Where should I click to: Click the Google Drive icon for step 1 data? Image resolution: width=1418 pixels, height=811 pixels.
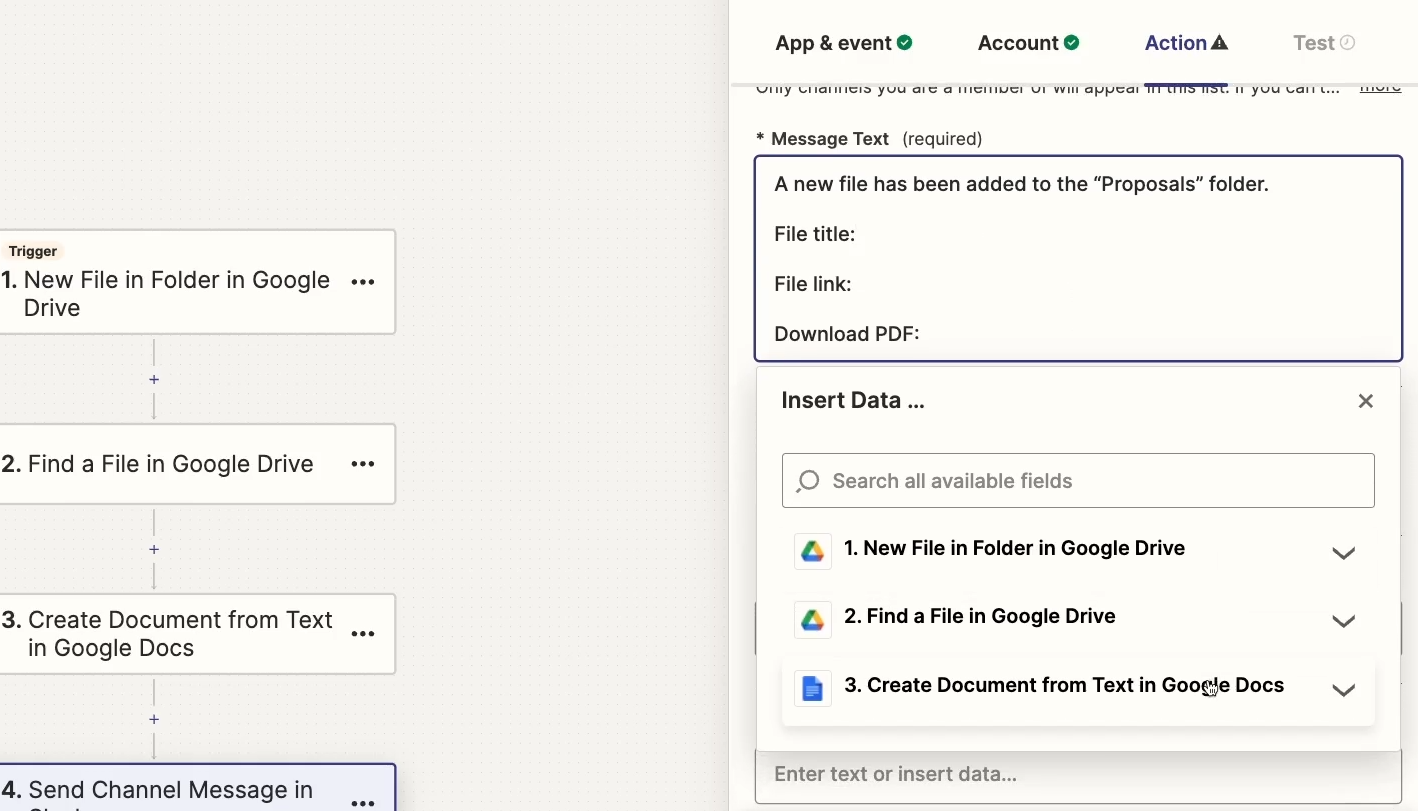(x=813, y=551)
